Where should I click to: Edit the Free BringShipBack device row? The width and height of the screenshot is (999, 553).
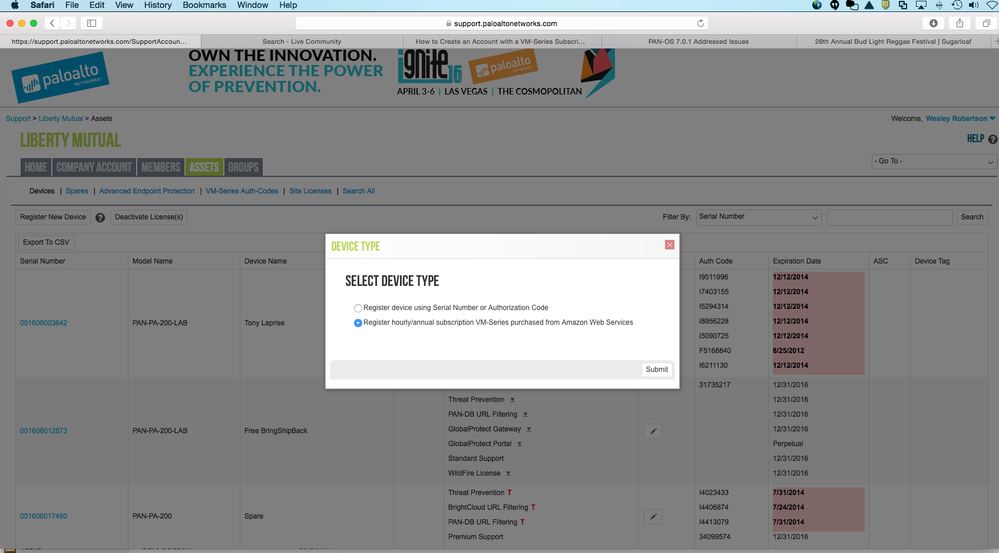(x=653, y=431)
